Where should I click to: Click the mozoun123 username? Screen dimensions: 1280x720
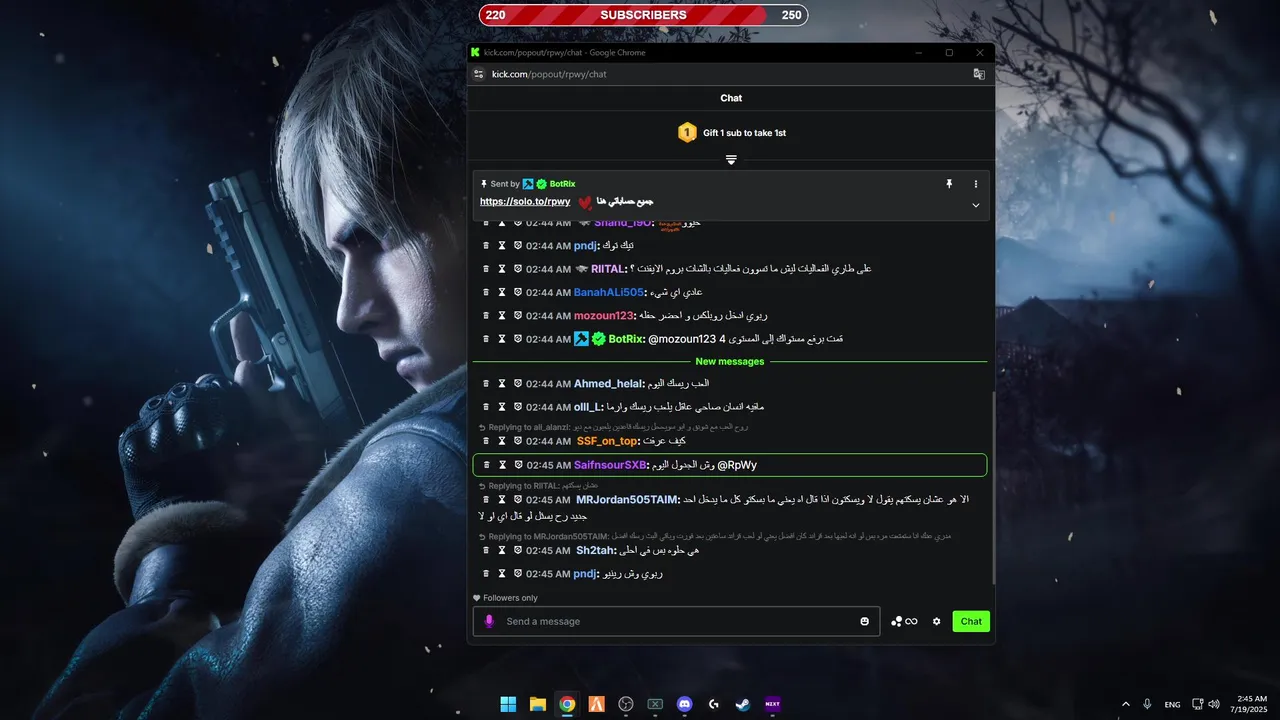tap(605, 316)
